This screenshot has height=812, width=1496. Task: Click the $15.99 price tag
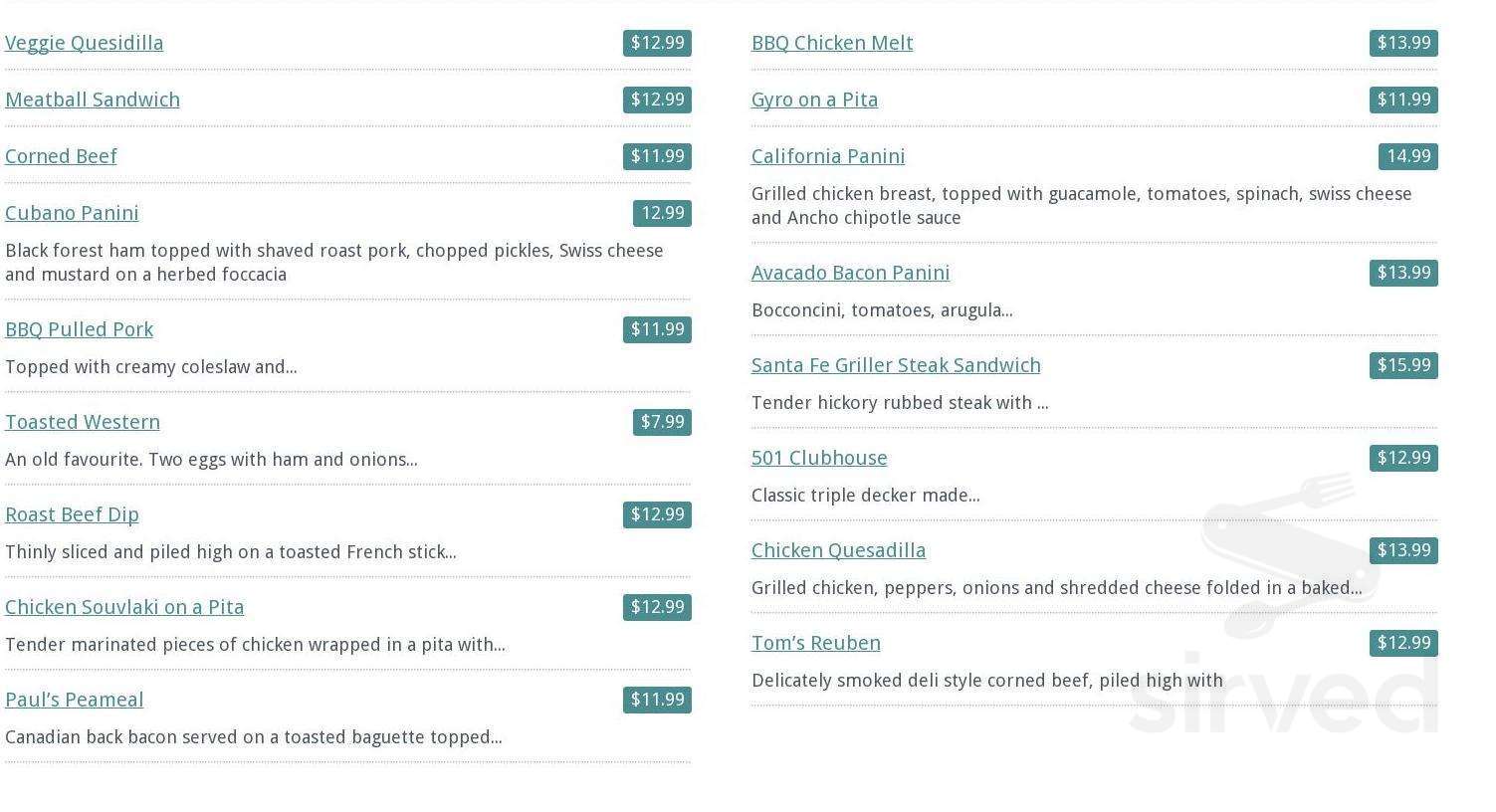(x=1403, y=365)
